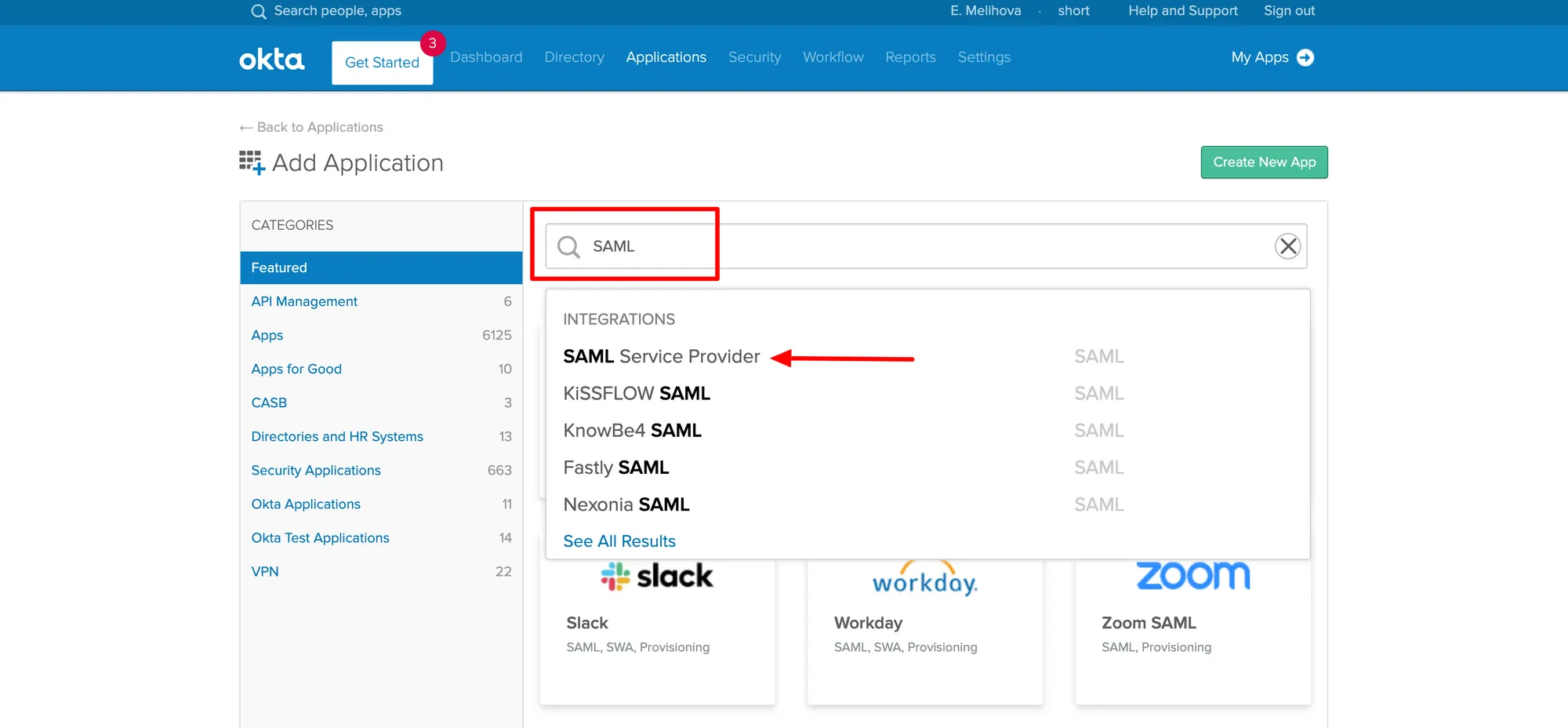Open the Slack app card logo
Image resolution: width=1568 pixels, height=728 pixels.
(x=657, y=577)
